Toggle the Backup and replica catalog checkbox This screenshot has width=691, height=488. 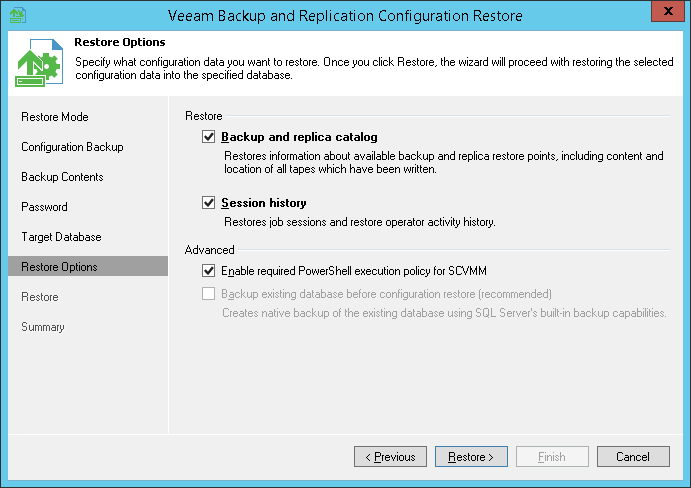pyautogui.click(x=209, y=137)
